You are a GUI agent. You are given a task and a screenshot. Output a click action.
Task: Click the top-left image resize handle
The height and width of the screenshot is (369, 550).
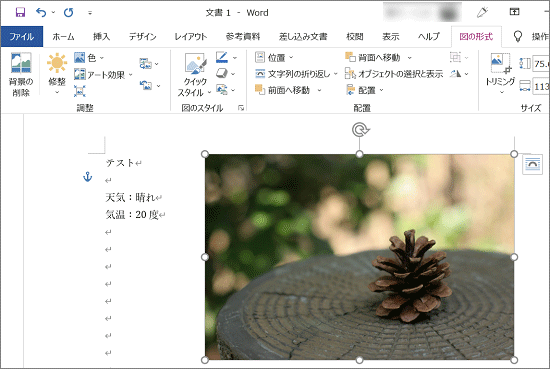pyautogui.click(x=205, y=154)
